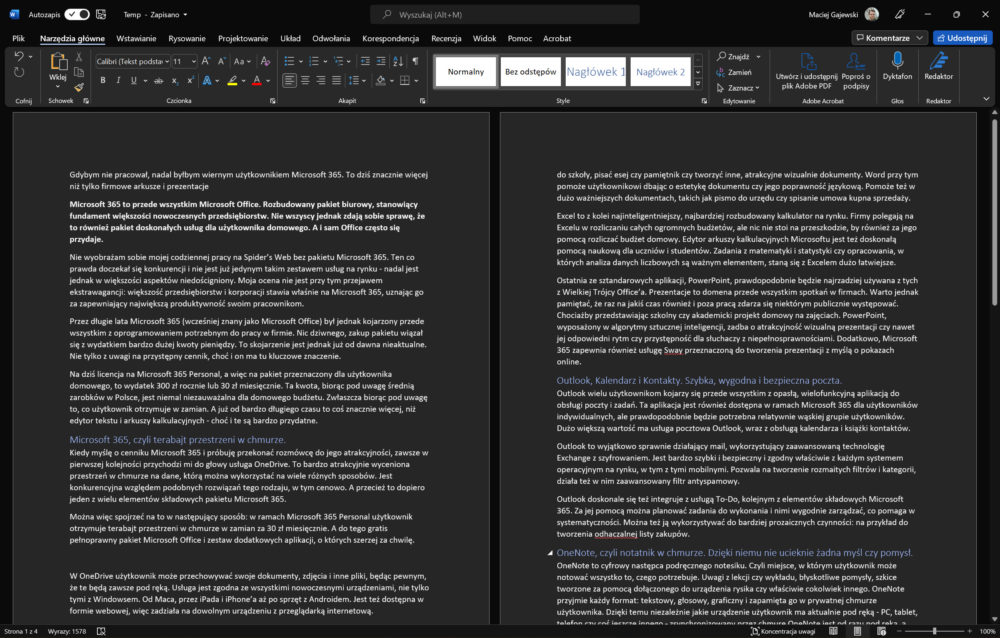Align the paragraph to the right
Screen dimensions: 1000x638
[x=320, y=80]
